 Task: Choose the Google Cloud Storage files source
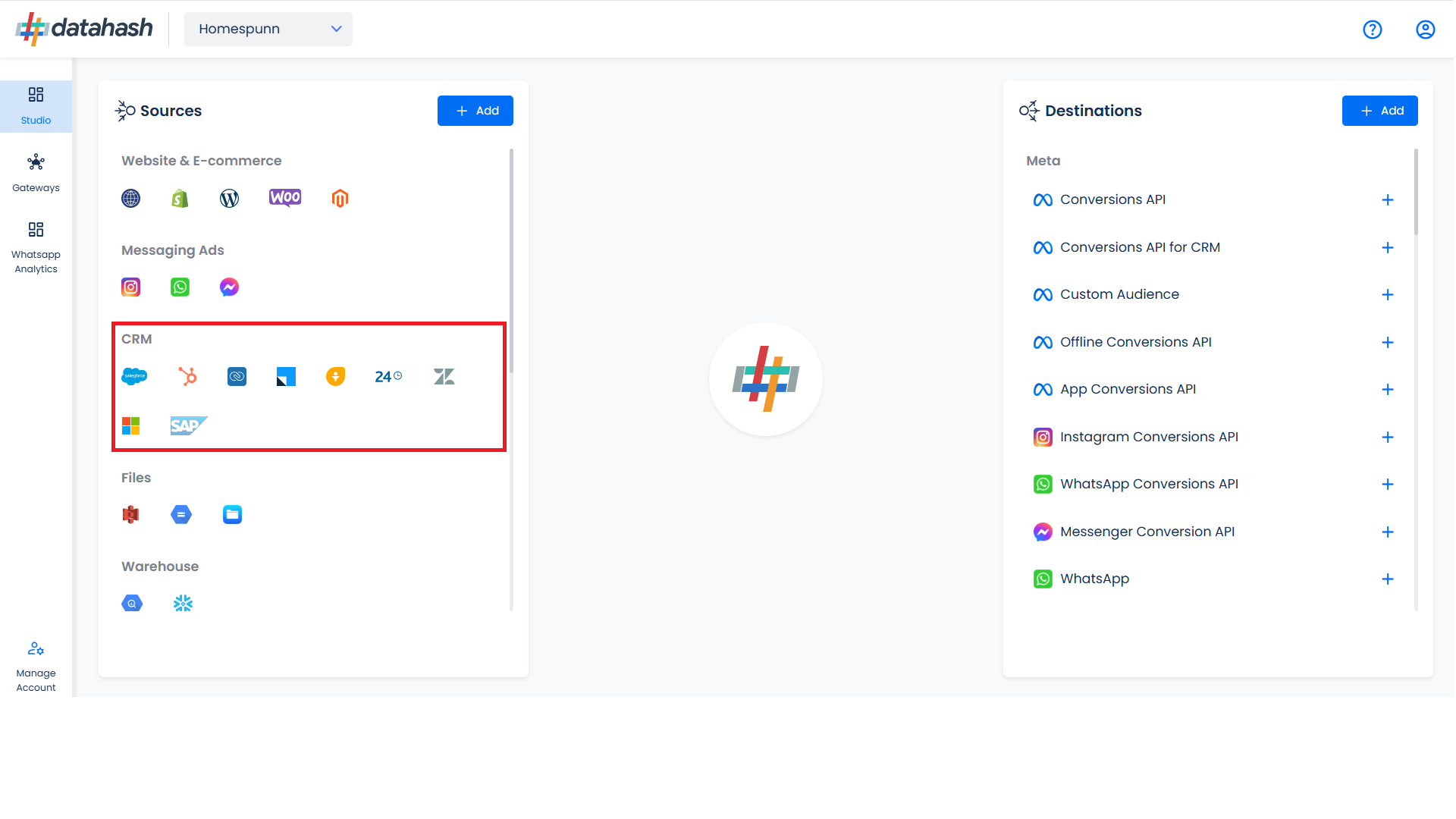(181, 515)
